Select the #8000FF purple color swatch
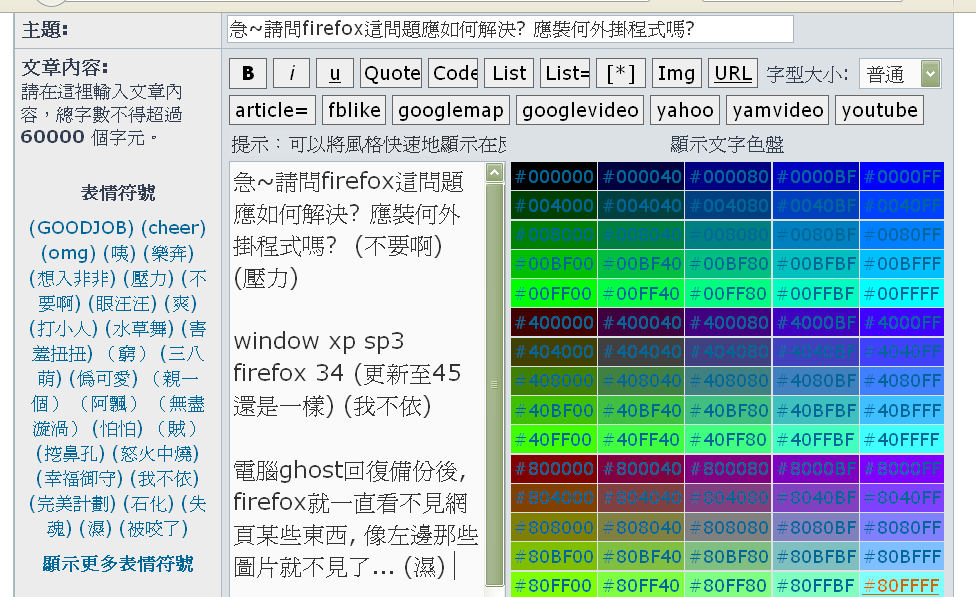The image size is (976, 597). tap(903, 468)
